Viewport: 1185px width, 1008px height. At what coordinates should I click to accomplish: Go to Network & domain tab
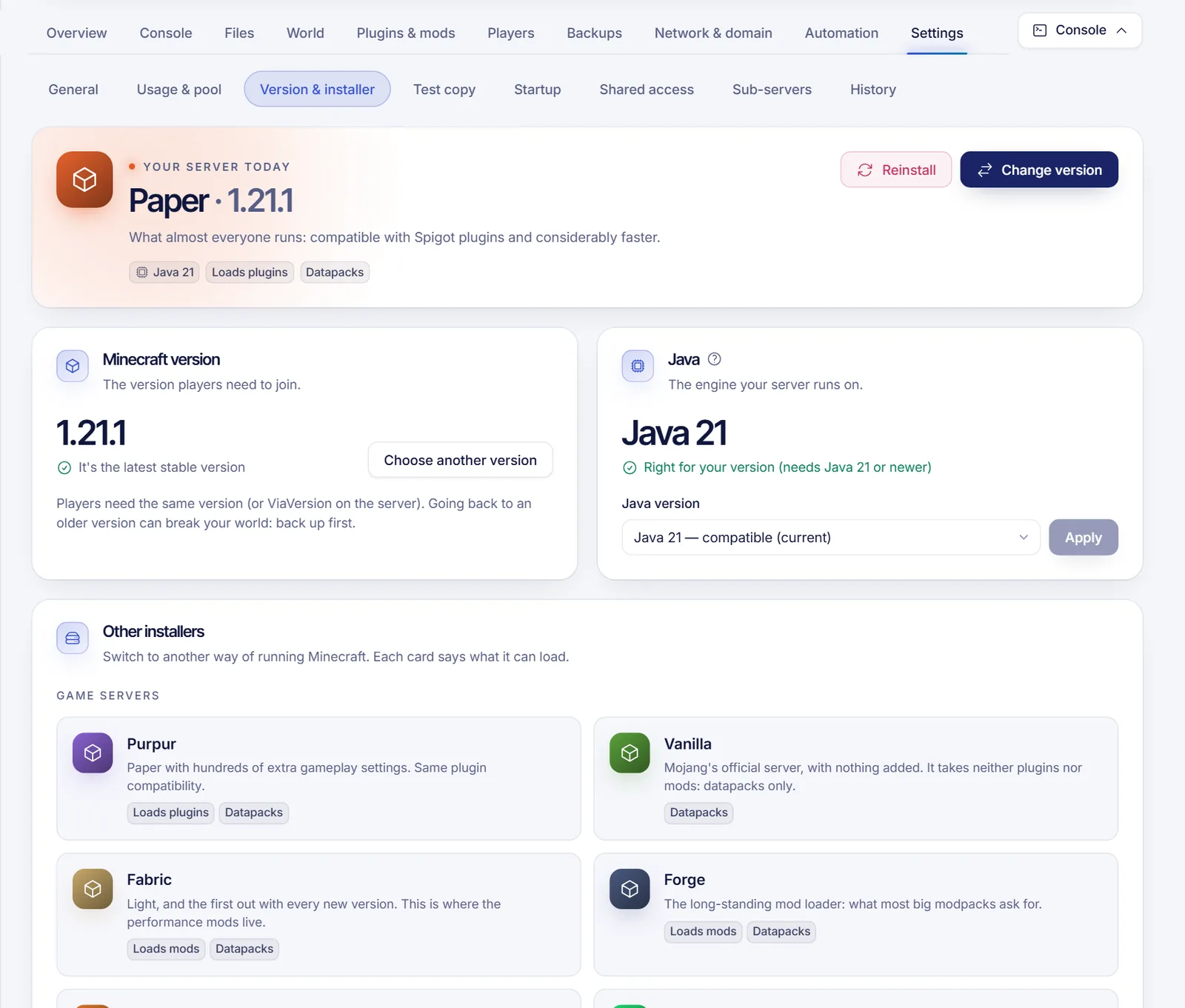click(x=713, y=33)
